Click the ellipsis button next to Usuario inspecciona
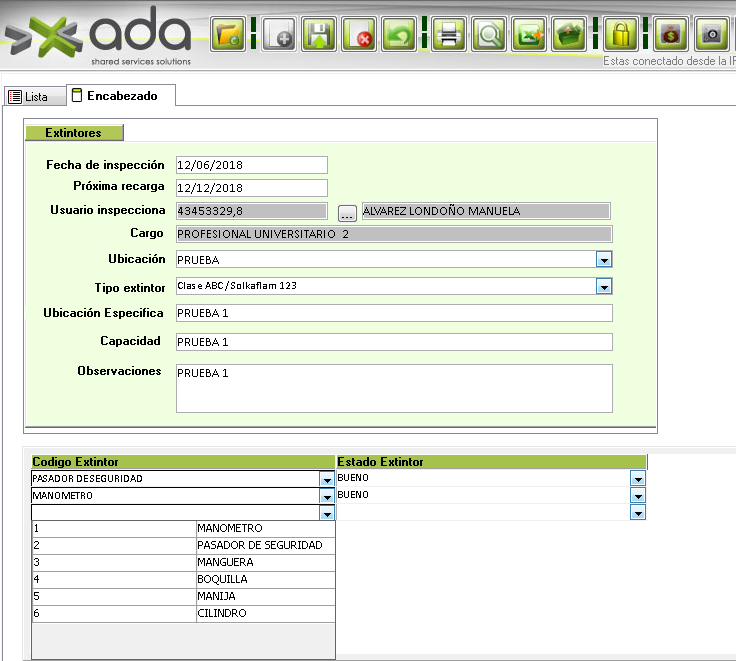 [347, 212]
